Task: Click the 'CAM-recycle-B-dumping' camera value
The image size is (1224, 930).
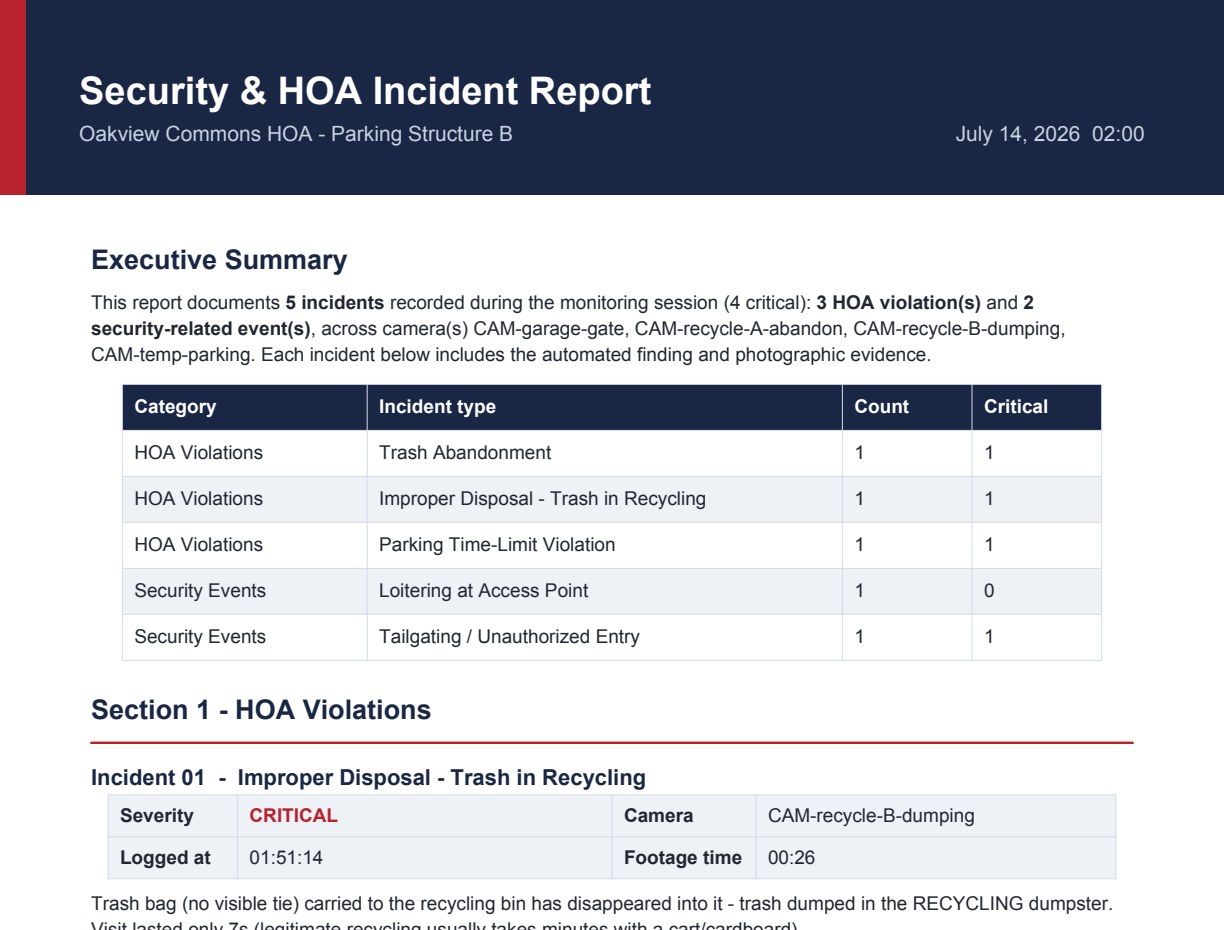Action: point(871,816)
